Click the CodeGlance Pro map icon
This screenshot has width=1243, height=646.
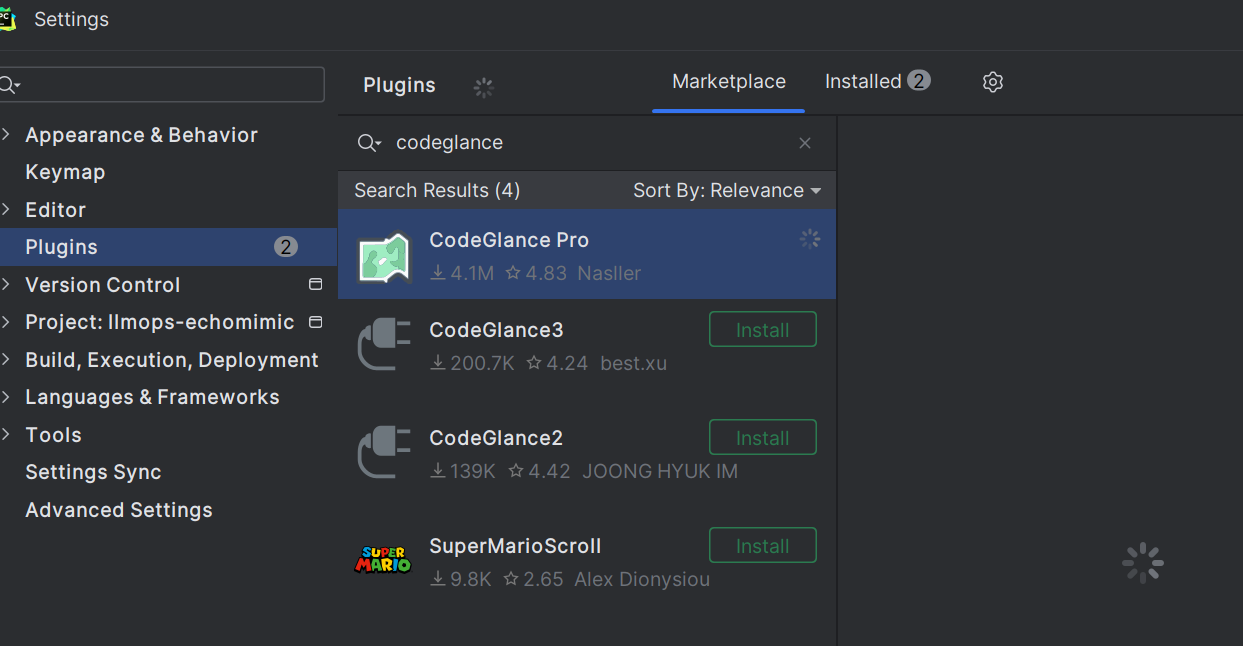(x=384, y=257)
